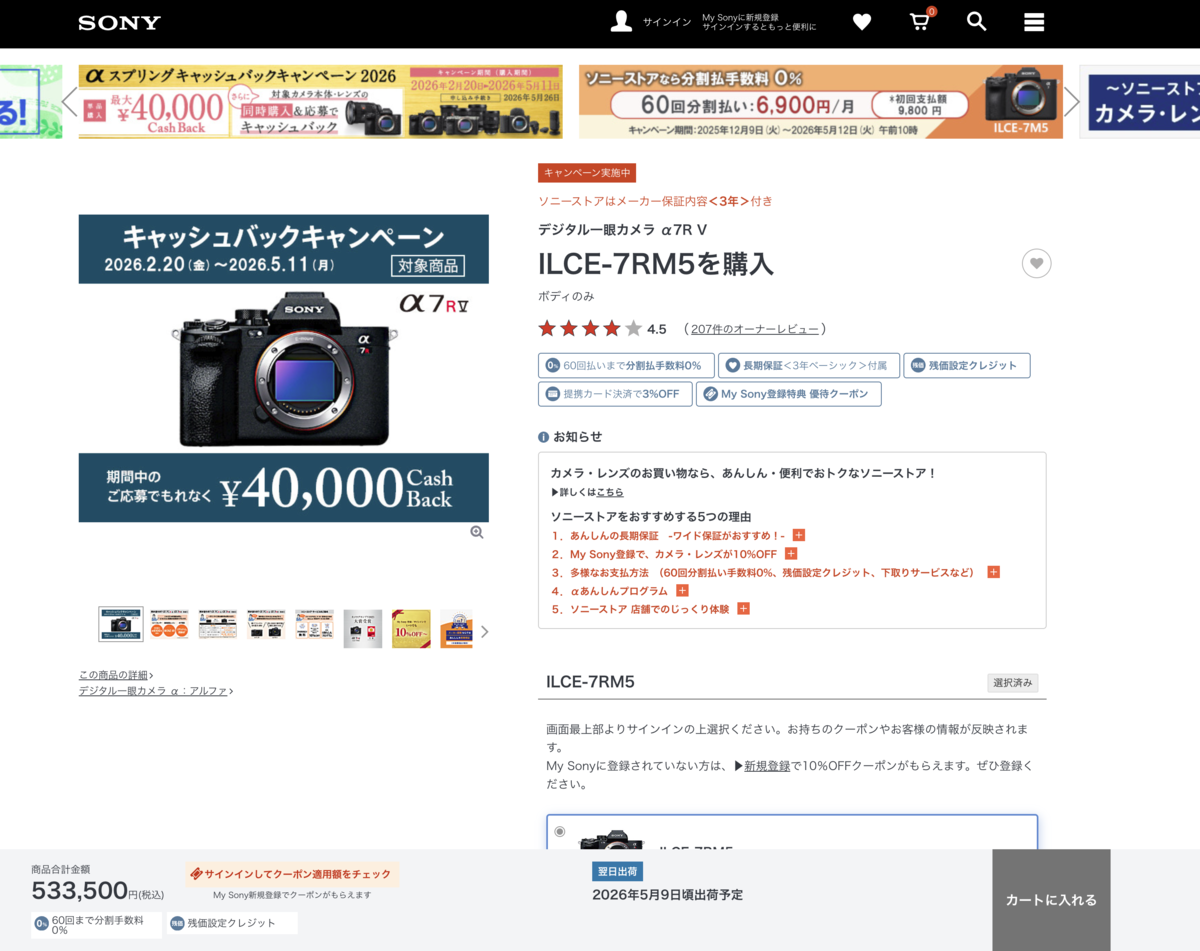Click the main α7R V product image
Screen dimensions: 1200x951
(x=284, y=368)
